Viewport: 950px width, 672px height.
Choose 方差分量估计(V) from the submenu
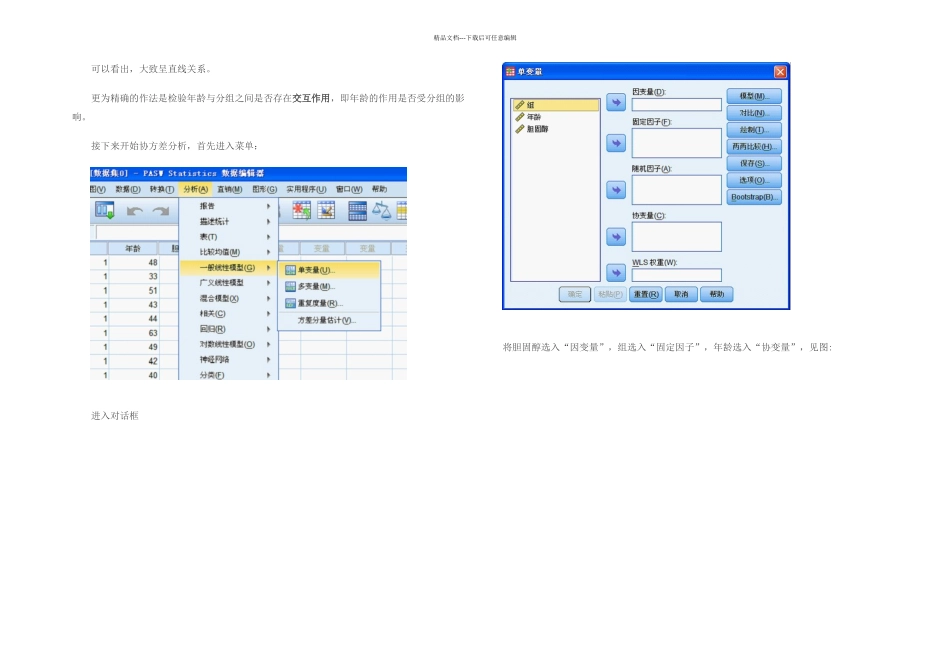click(x=327, y=320)
